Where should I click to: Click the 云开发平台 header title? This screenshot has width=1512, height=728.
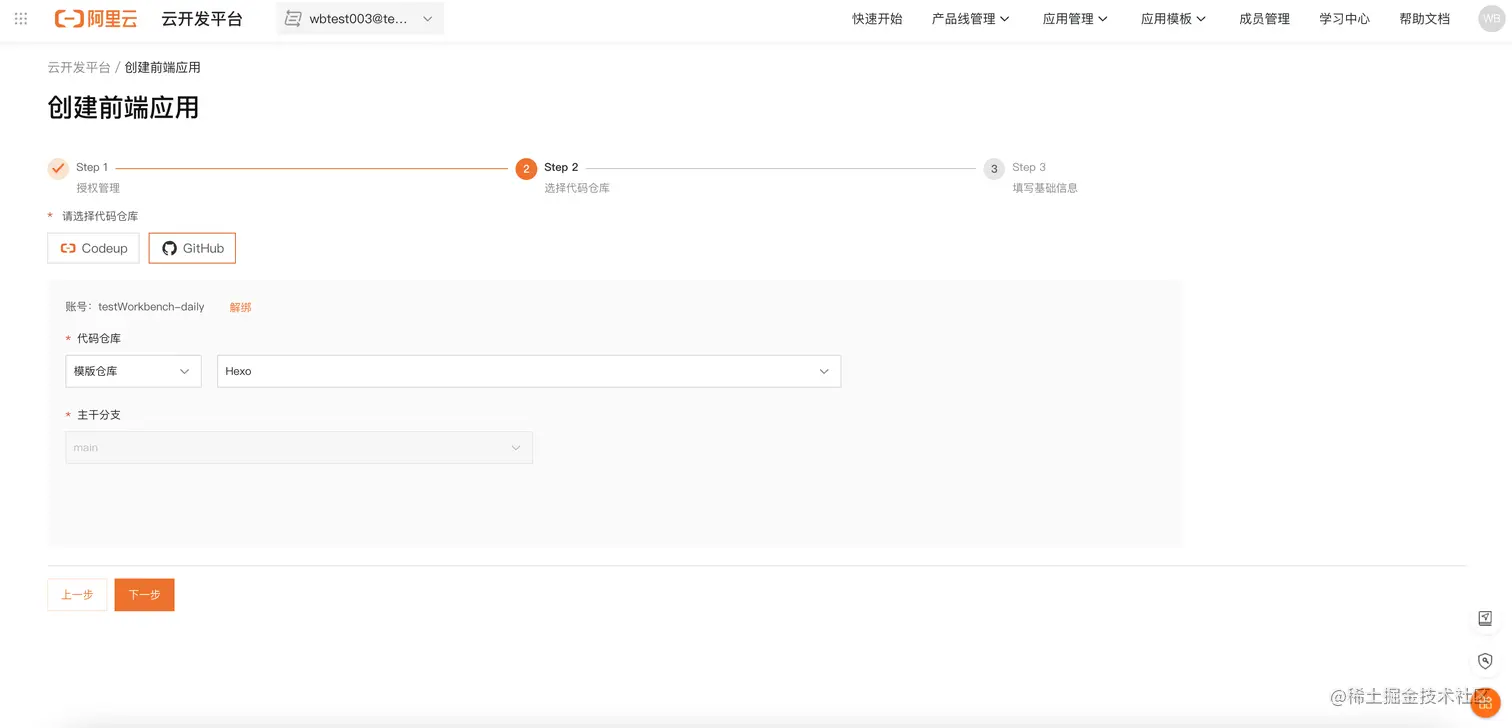202,19
